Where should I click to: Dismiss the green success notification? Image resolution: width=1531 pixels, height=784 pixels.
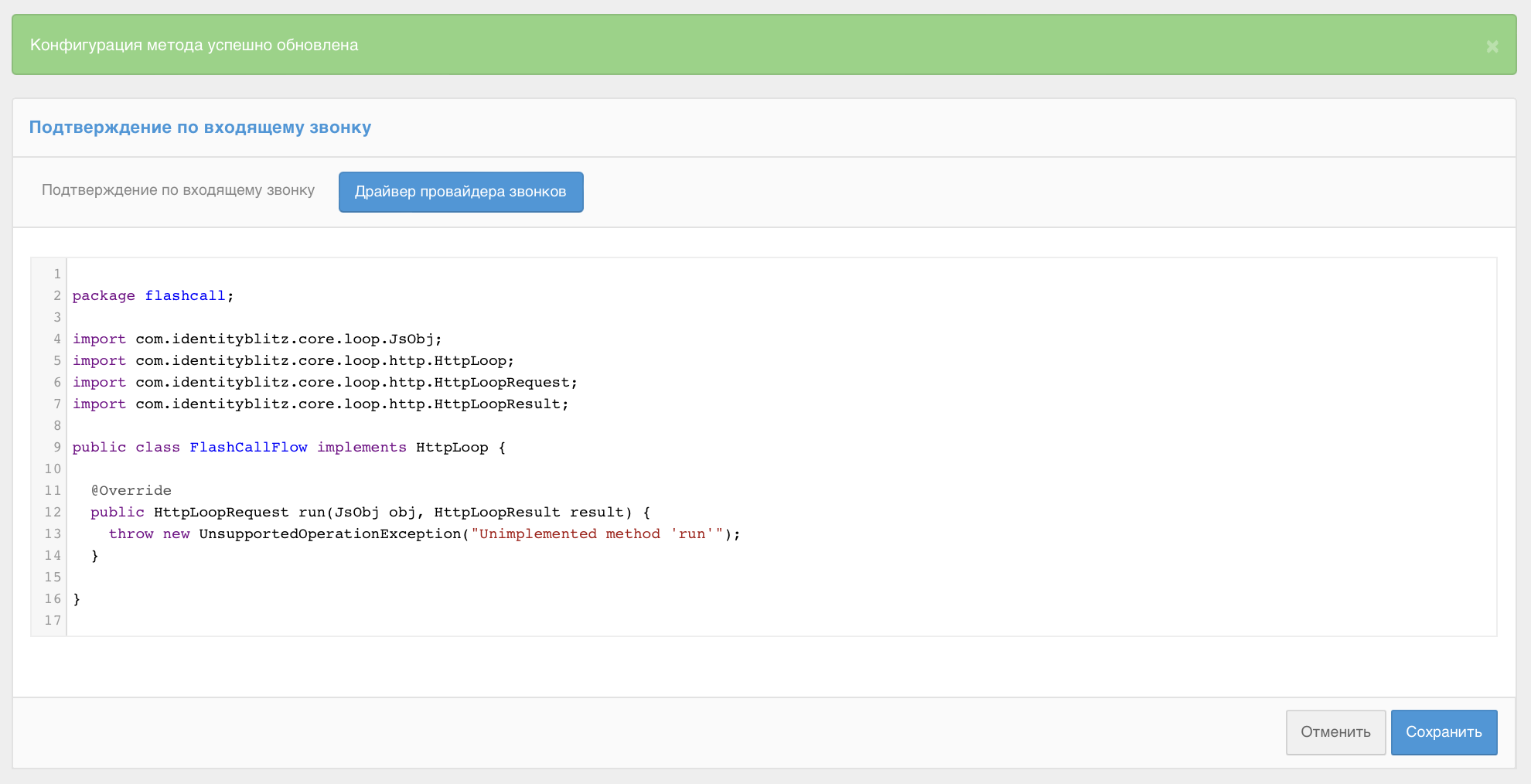1492,46
